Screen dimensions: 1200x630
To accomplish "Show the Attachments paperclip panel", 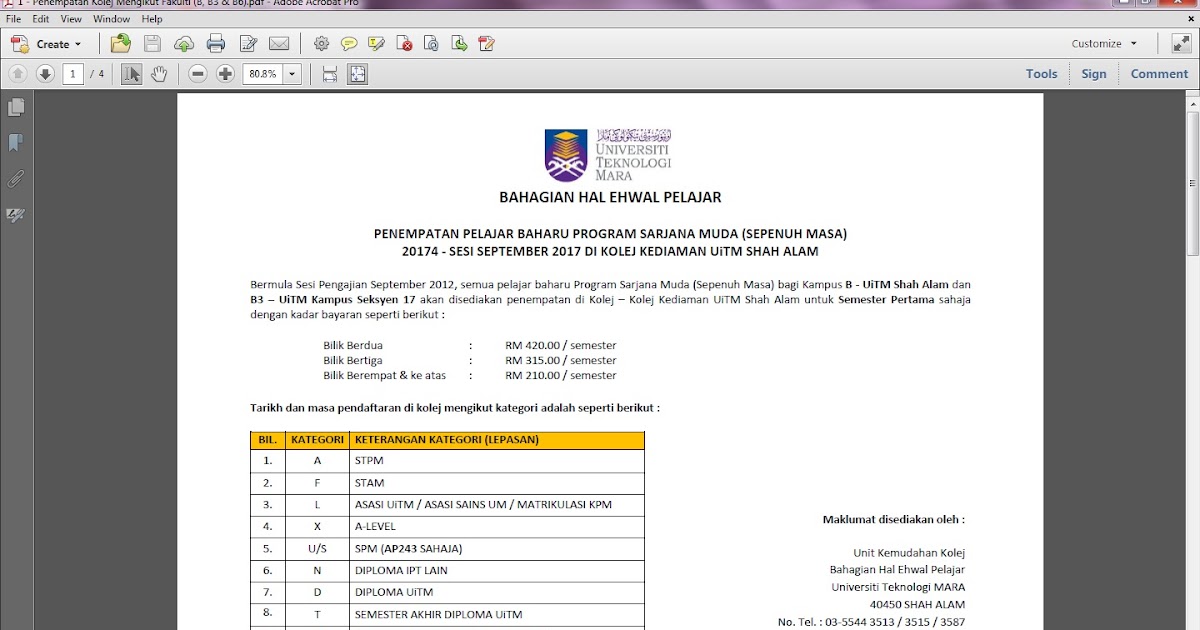I will [15, 179].
